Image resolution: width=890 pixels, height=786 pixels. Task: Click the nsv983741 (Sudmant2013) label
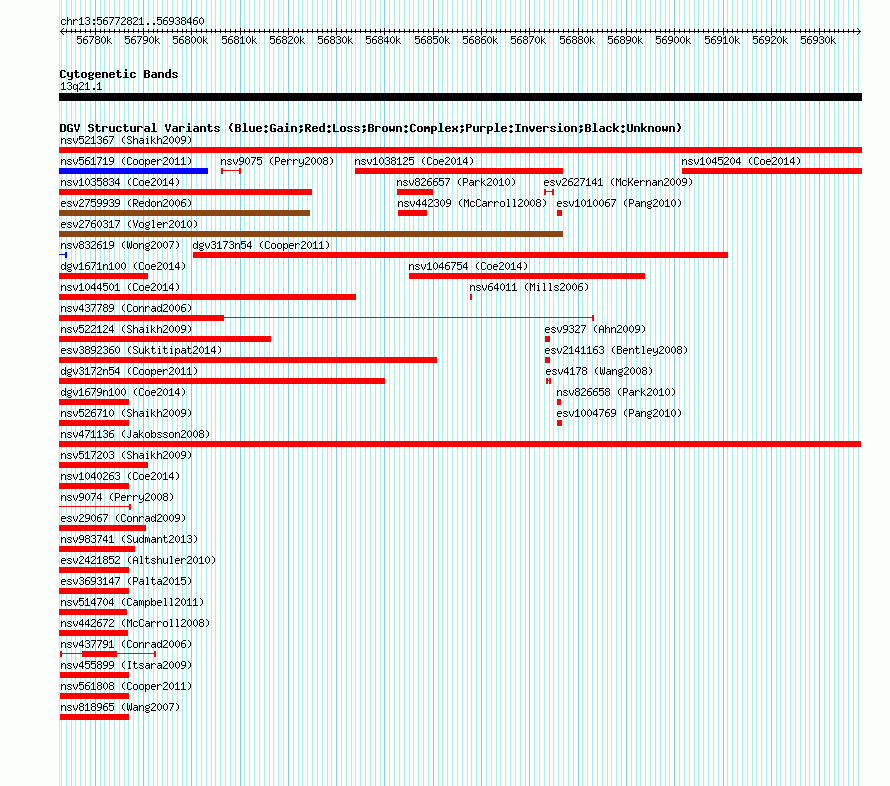(x=129, y=539)
